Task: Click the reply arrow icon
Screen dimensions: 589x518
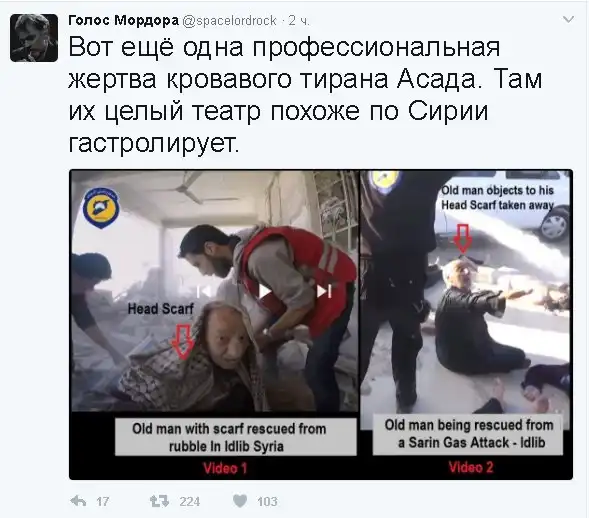Action: coord(79,501)
